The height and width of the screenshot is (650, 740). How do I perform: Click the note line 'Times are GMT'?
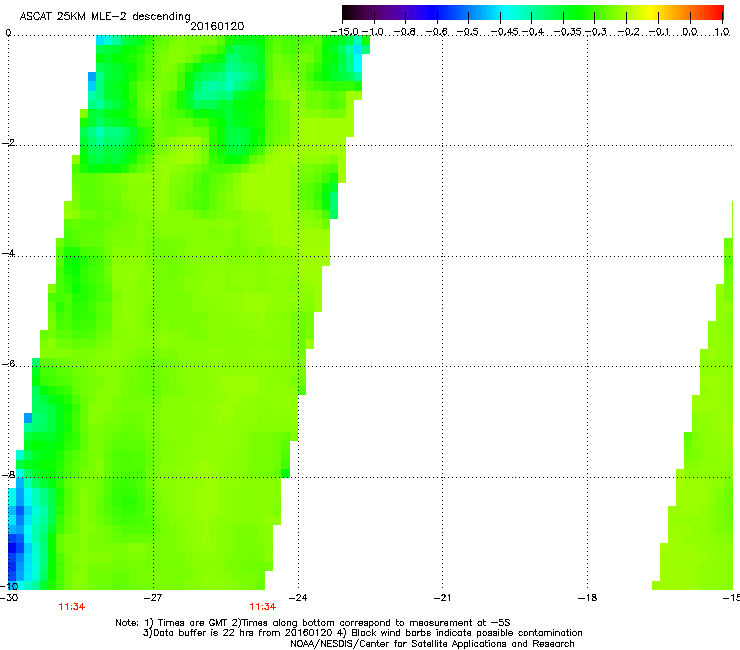tap(193, 623)
